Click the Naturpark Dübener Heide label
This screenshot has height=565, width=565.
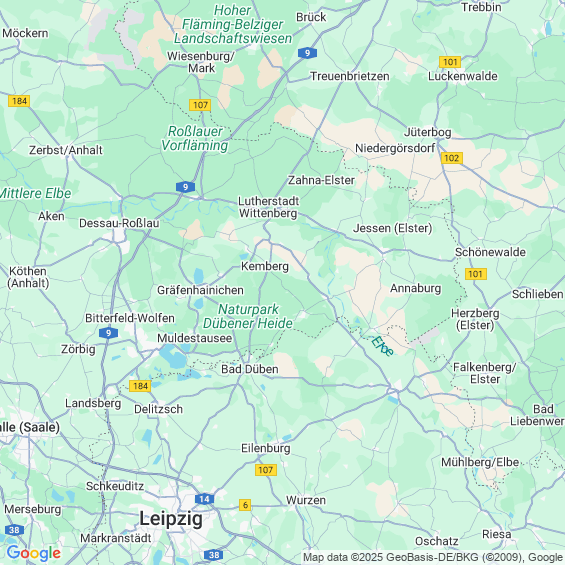coord(248,316)
